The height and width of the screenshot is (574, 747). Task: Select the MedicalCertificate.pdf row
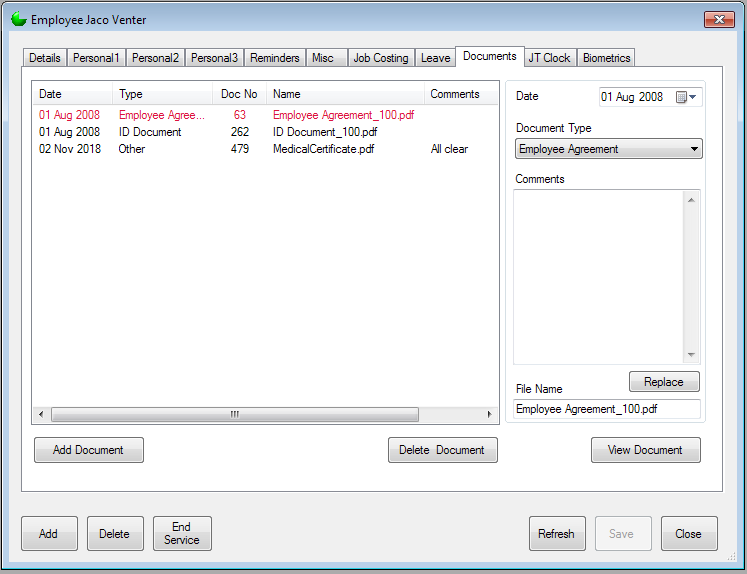click(265, 149)
